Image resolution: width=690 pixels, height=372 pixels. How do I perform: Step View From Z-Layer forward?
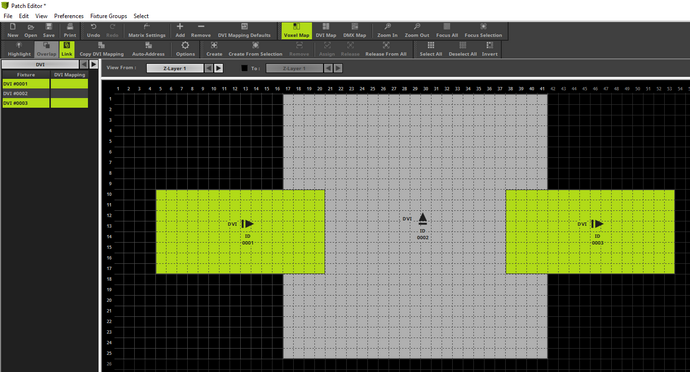pyautogui.click(x=218, y=68)
